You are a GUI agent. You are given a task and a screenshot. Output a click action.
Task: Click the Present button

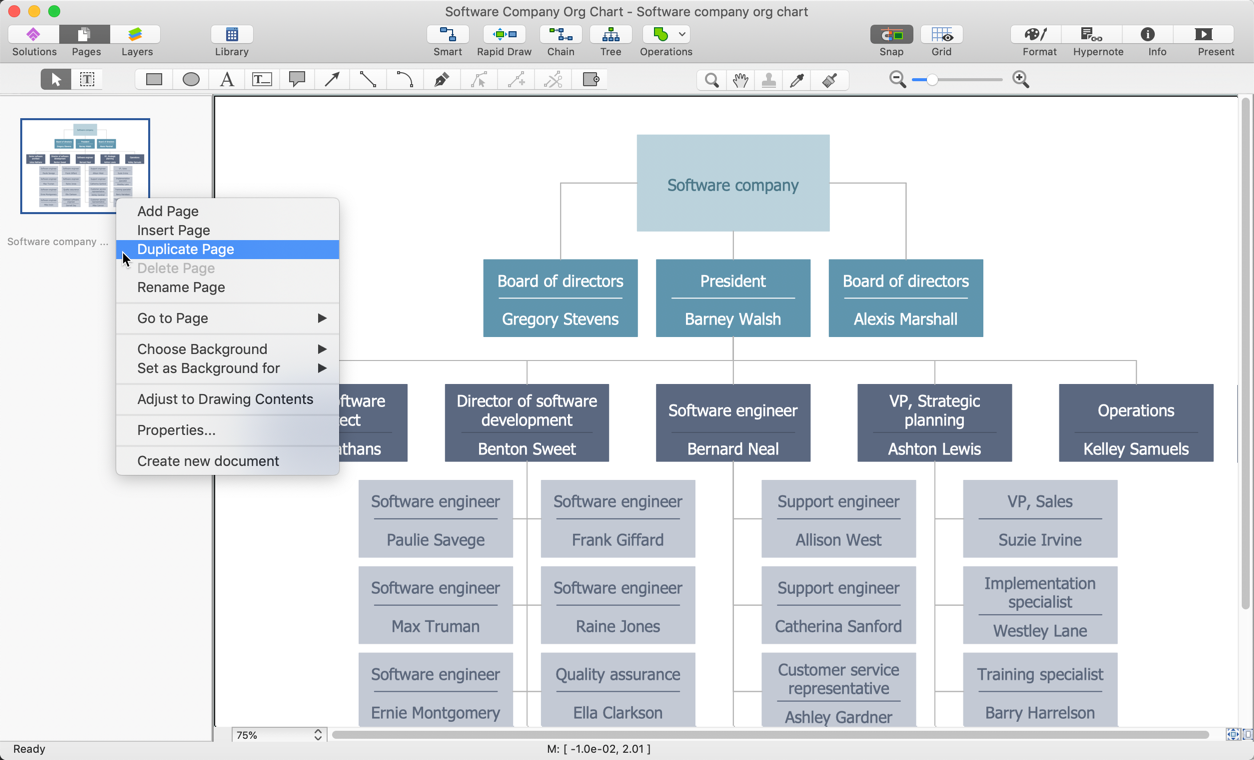[x=1215, y=40]
